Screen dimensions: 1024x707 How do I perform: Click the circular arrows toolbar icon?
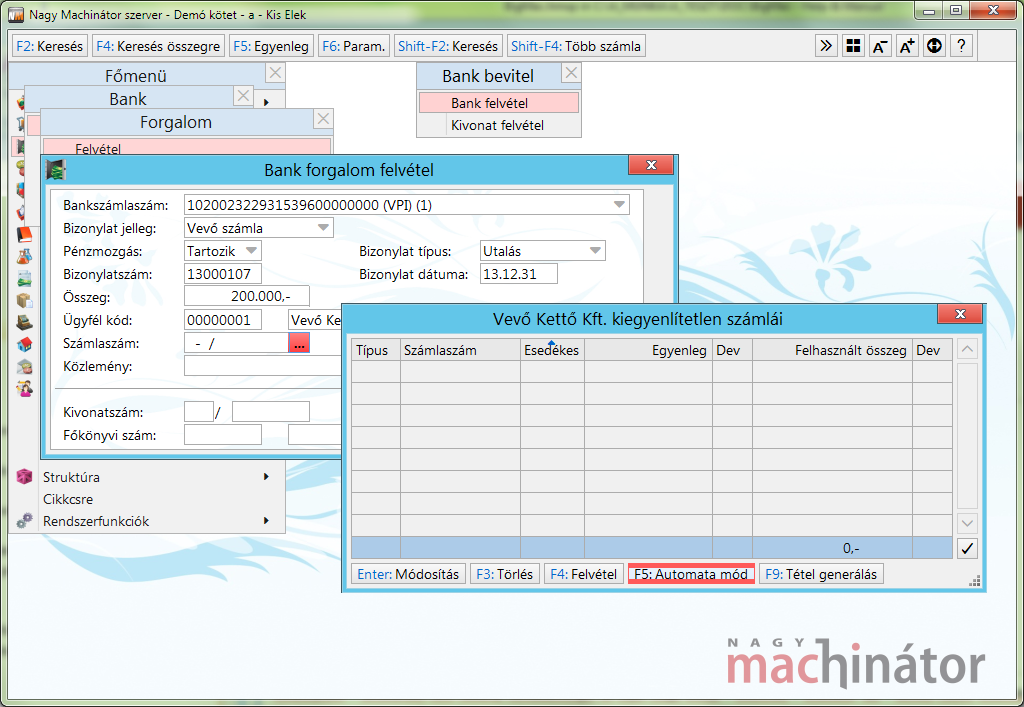coord(935,46)
